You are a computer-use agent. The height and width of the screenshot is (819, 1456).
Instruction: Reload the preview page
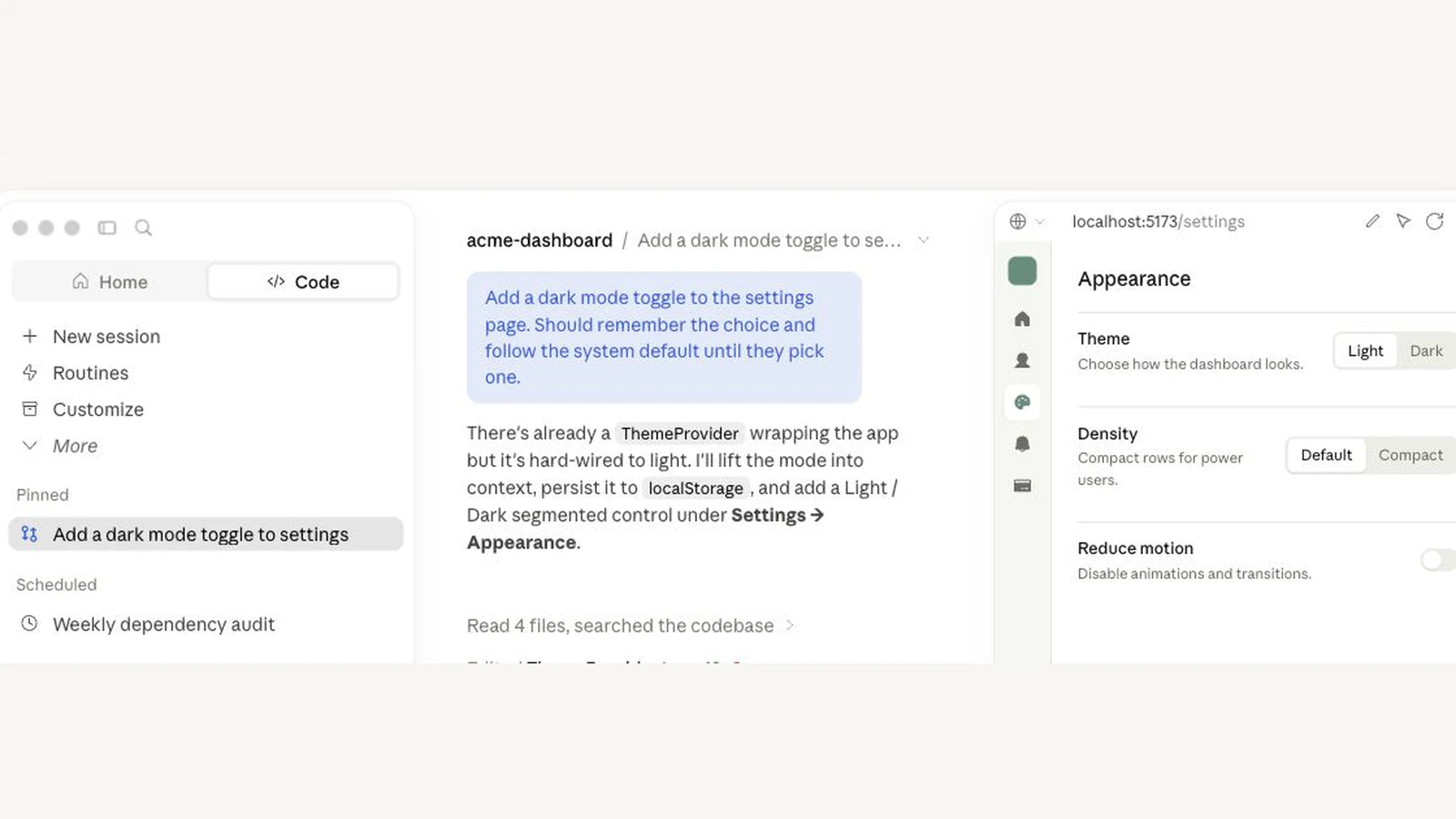(1435, 221)
